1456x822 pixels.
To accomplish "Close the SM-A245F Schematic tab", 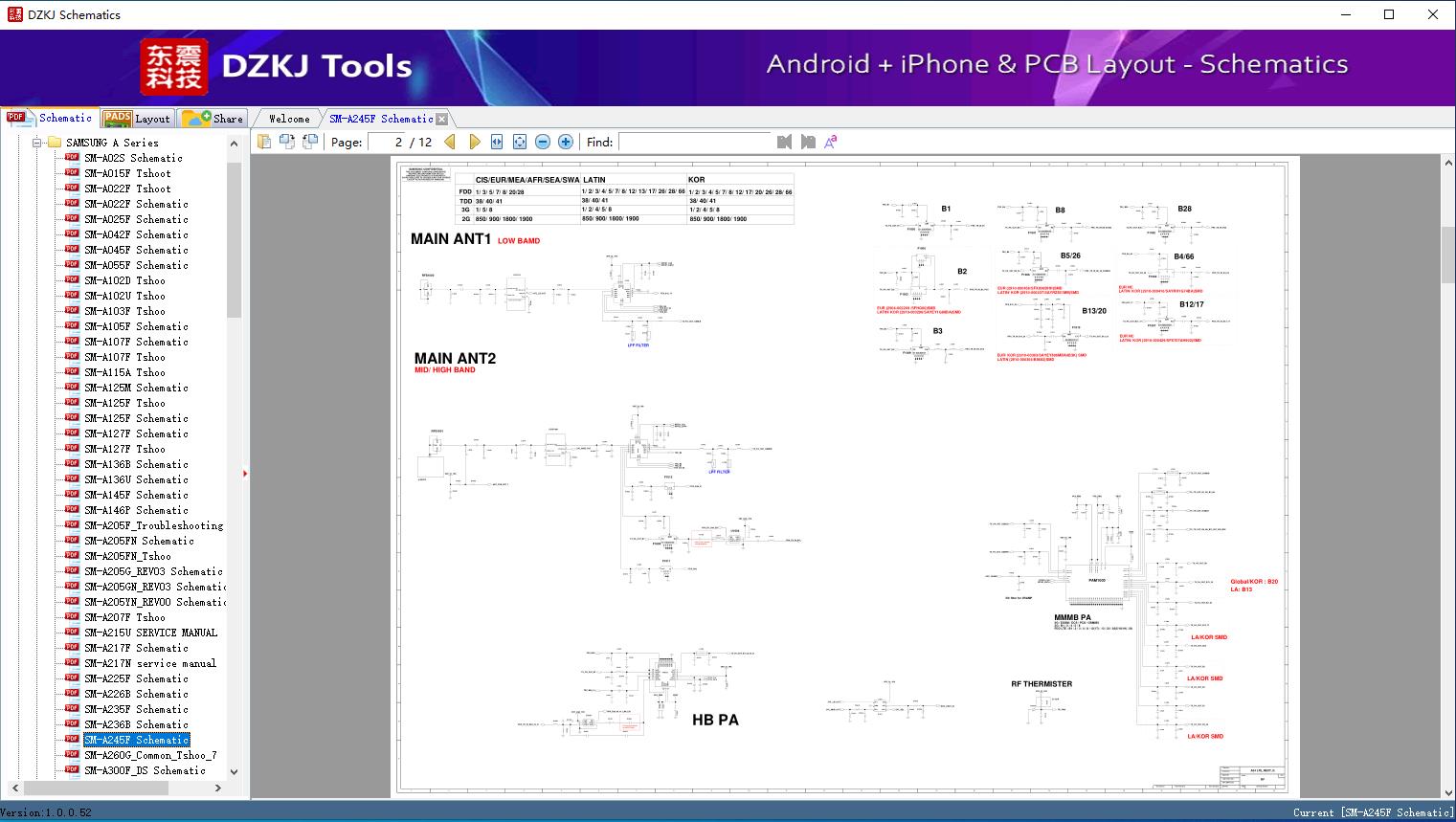I will tap(442, 119).
